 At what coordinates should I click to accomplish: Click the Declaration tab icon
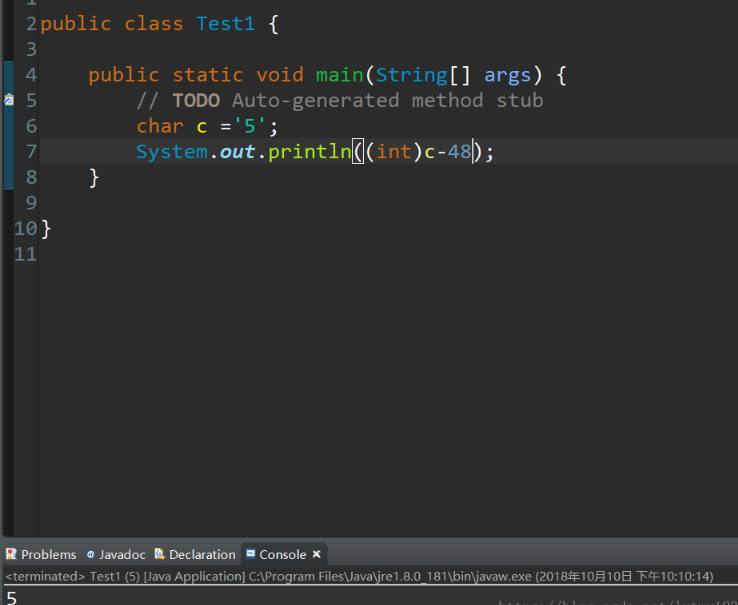159,554
